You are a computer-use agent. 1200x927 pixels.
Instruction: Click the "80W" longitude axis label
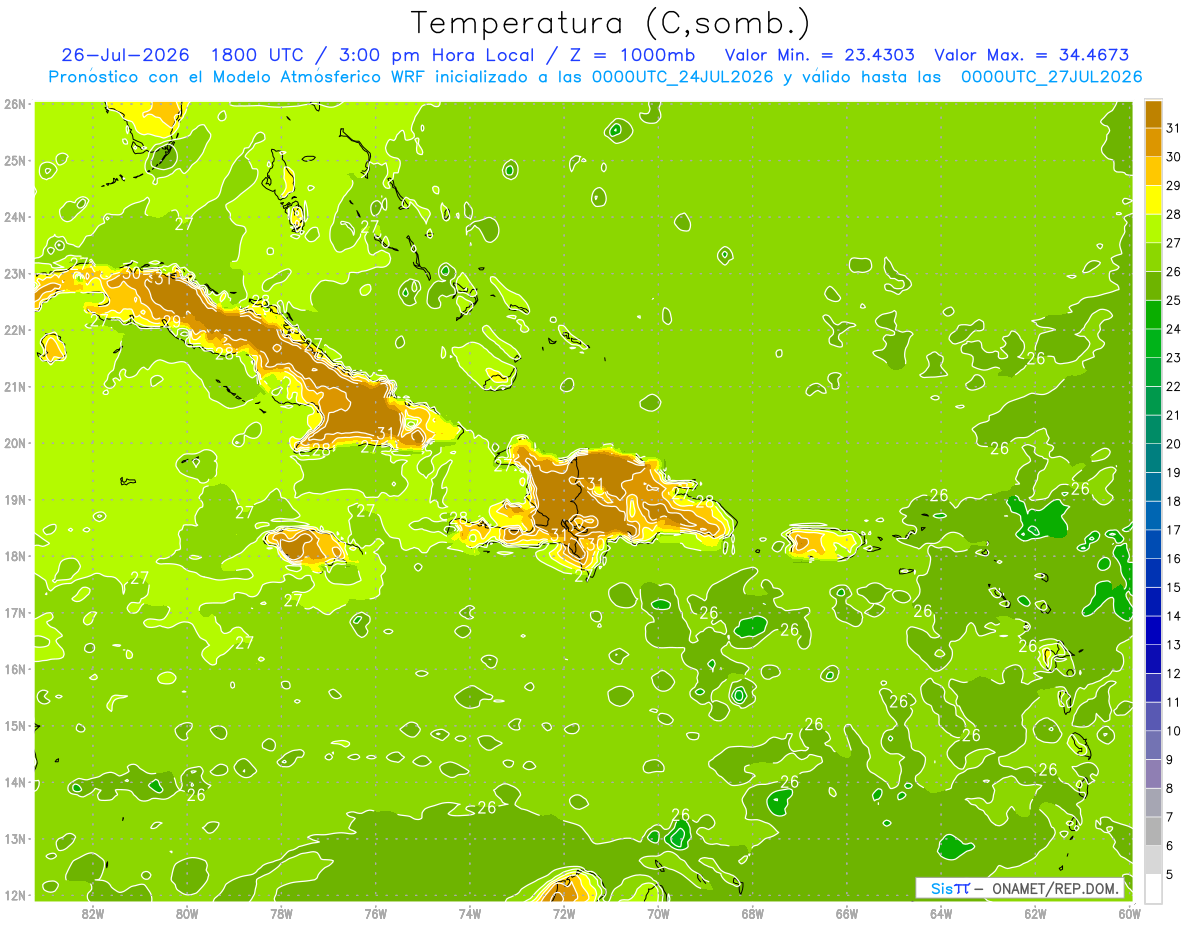tap(187, 912)
